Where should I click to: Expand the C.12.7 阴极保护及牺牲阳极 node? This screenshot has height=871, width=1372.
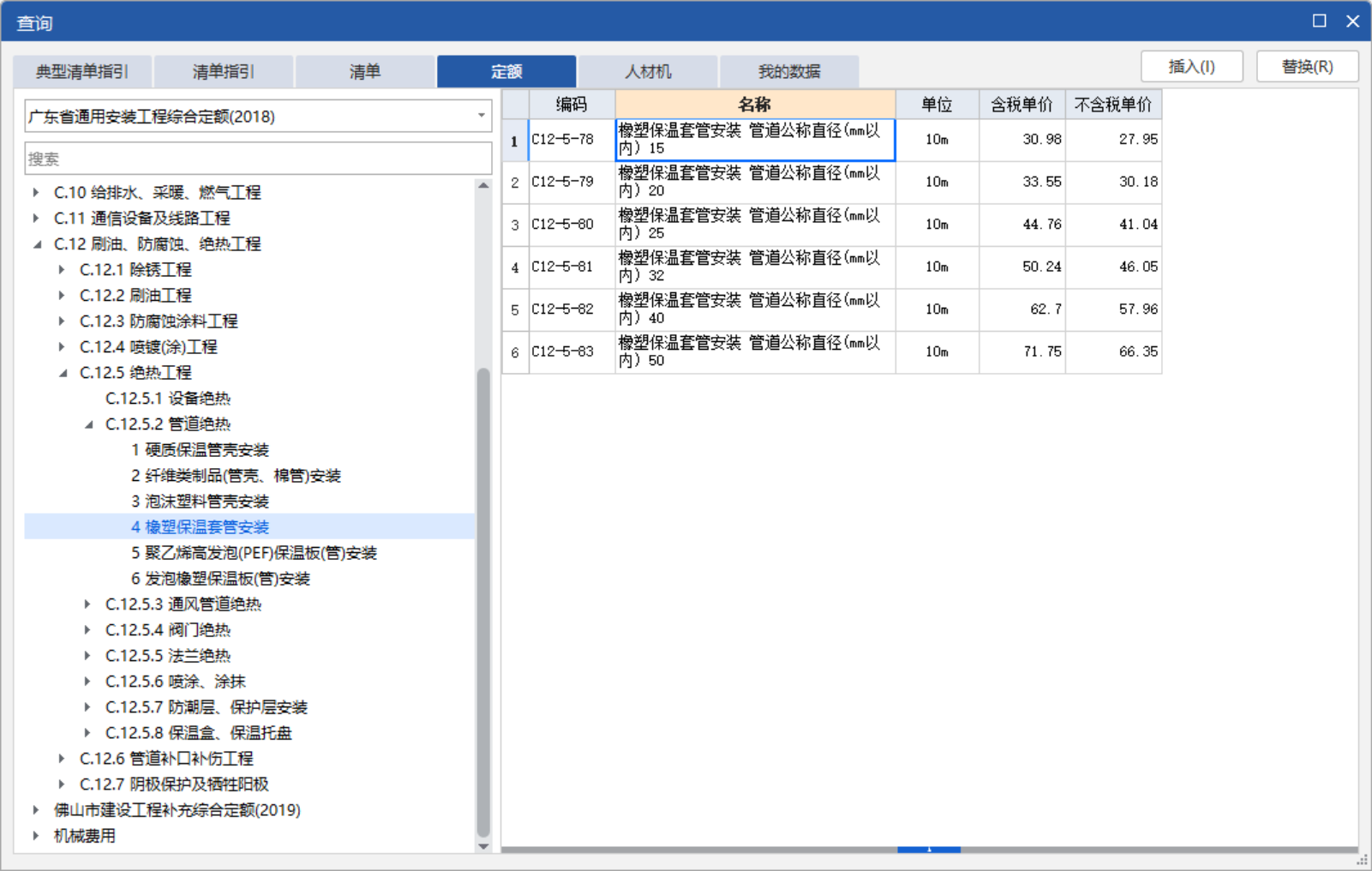click(62, 784)
